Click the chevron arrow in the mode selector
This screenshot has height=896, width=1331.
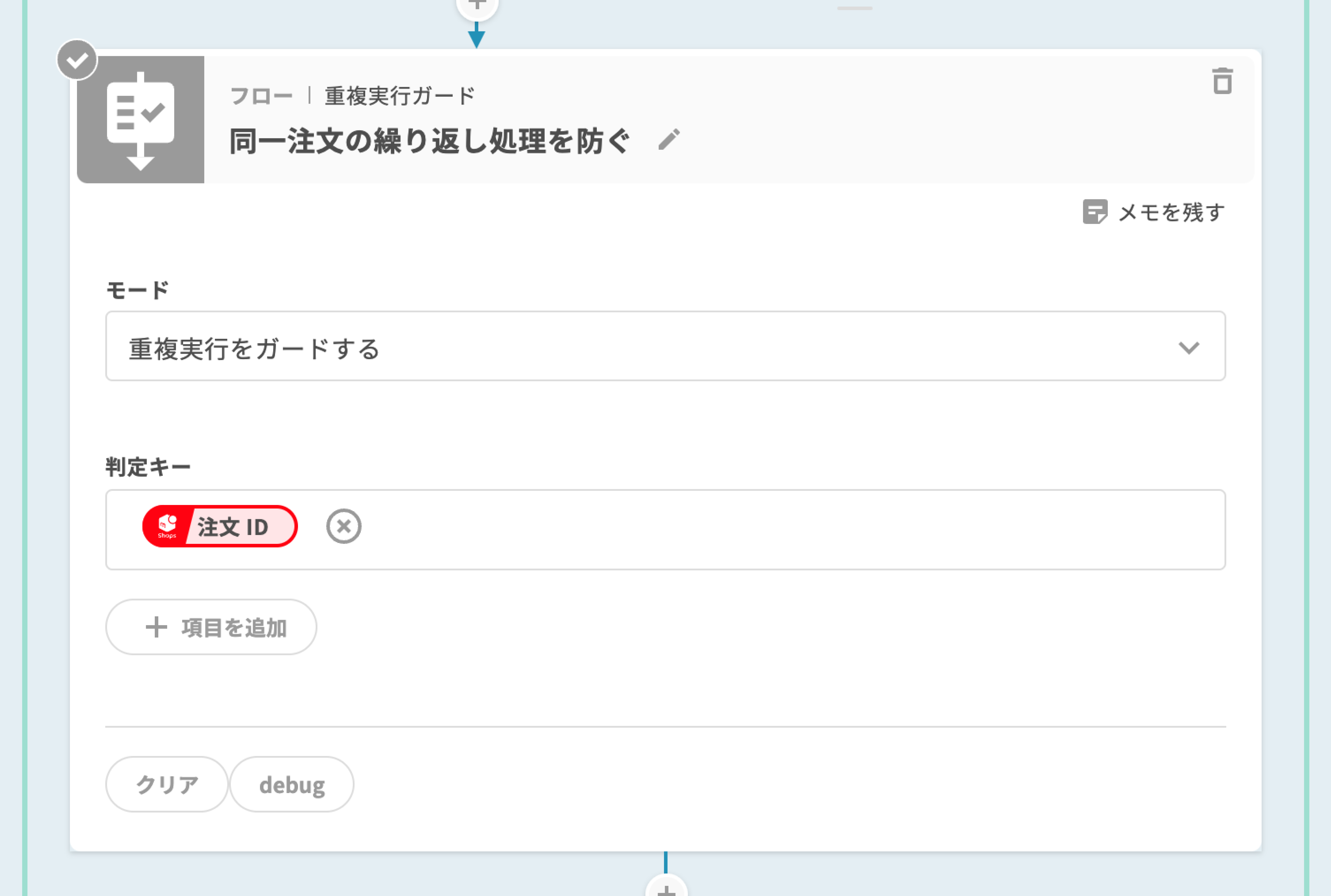pos(1189,347)
